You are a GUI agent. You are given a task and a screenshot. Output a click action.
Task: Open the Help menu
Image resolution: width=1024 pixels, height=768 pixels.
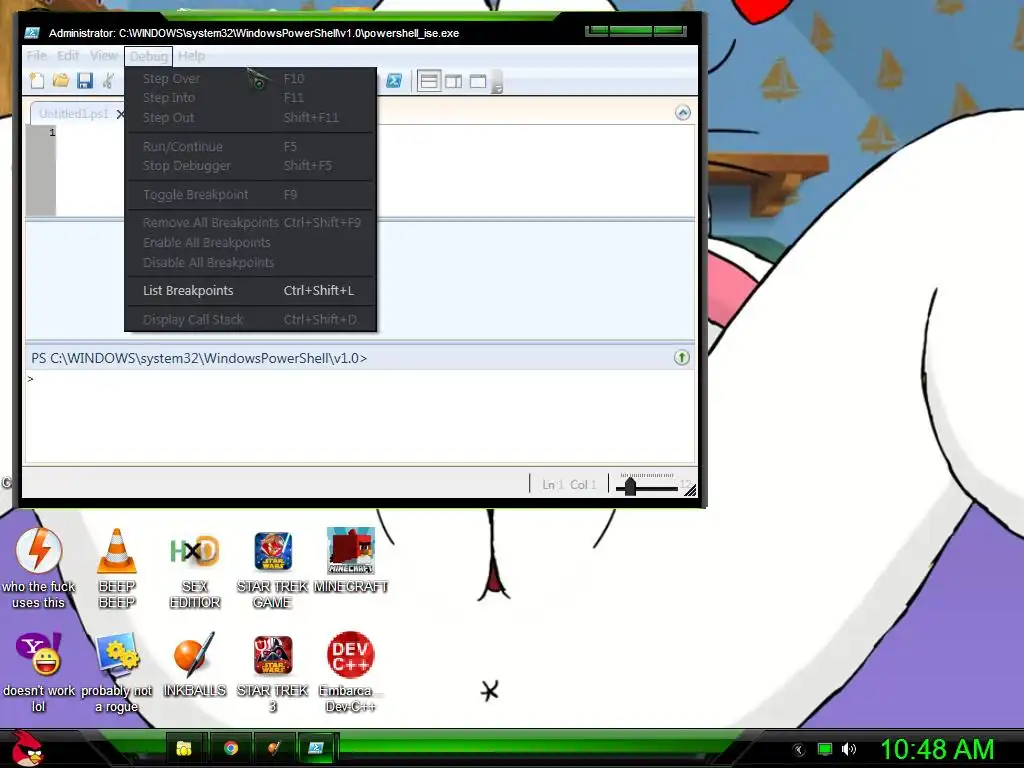click(191, 56)
